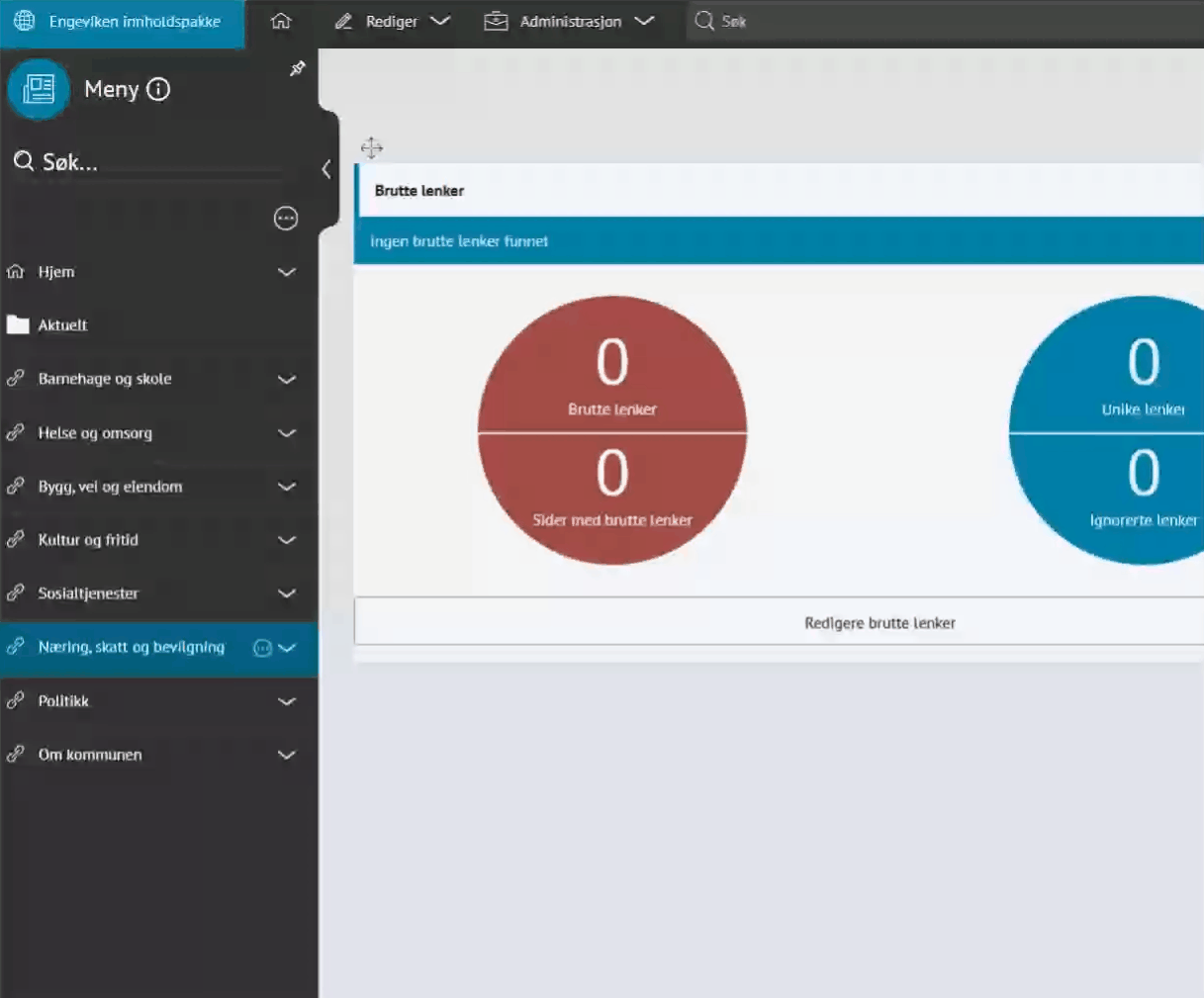Select Aktuelt in the sidebar menu
This screenshot has width=1204, height=998.
click(x=62, y=325)
